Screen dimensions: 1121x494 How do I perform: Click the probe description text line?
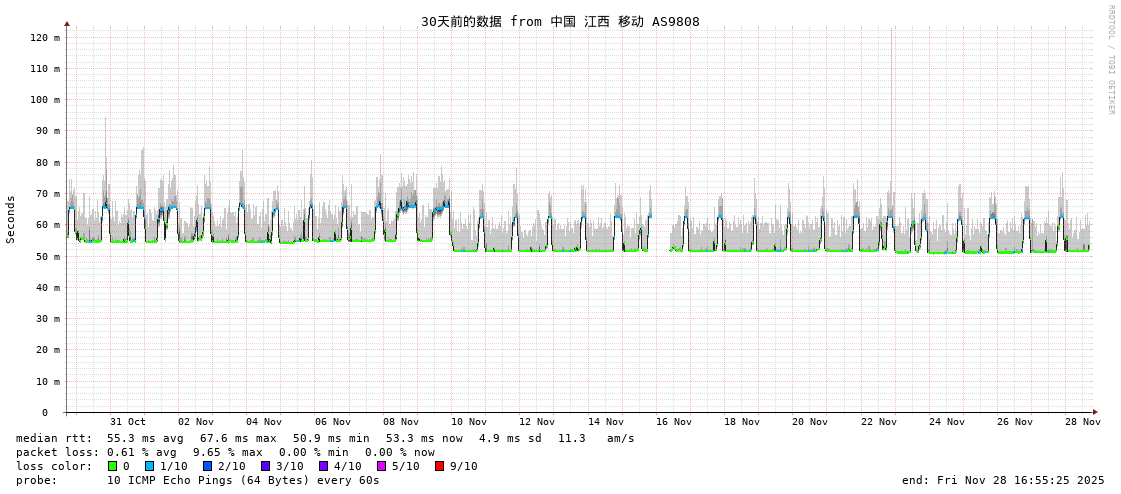(198, 480)
